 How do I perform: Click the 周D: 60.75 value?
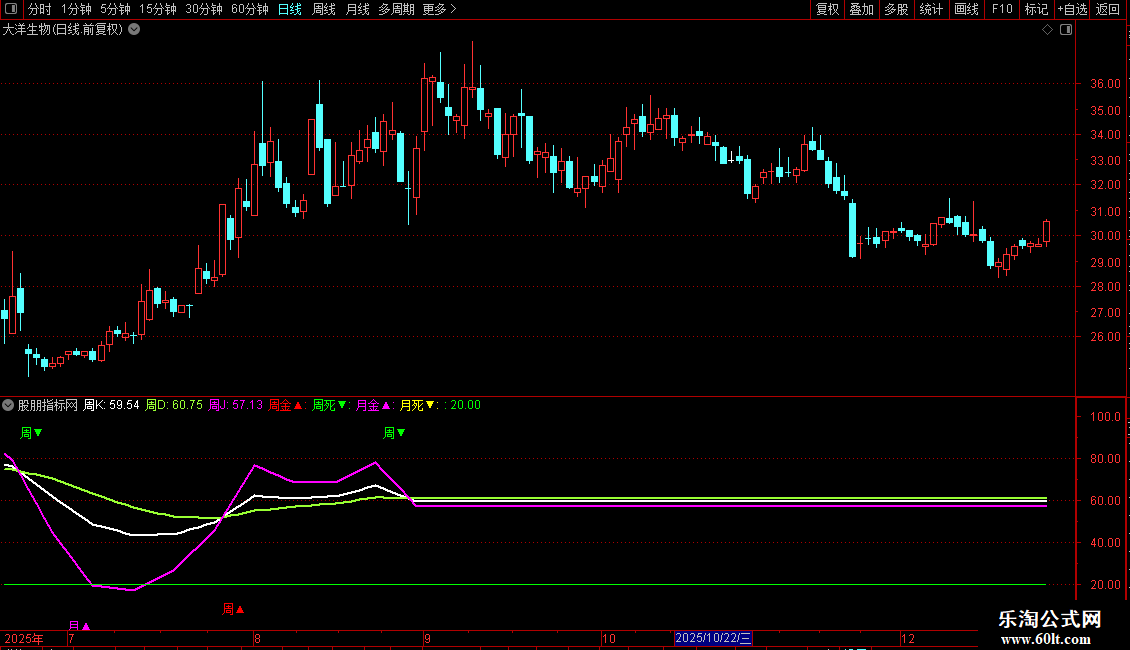click(174, 405)
